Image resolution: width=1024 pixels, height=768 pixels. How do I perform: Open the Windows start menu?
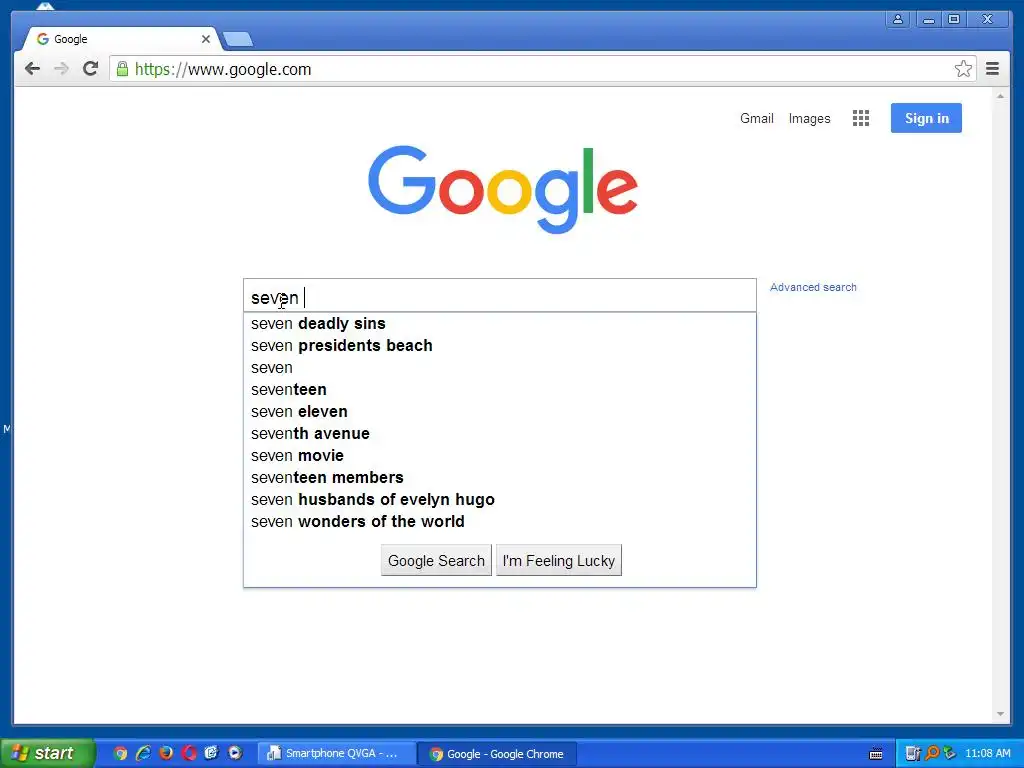[x=48, y=753]
